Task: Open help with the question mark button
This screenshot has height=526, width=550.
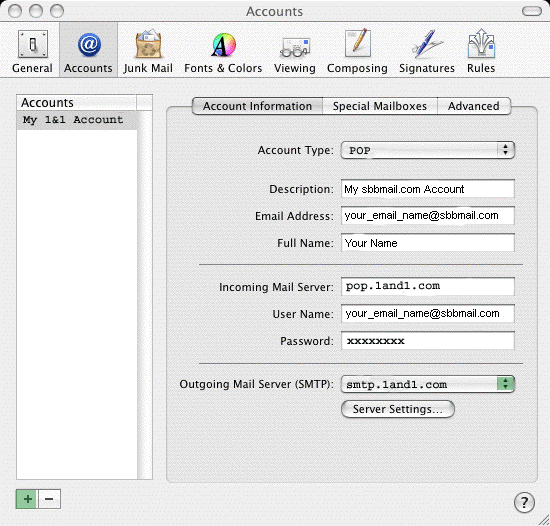Action: tap(524, 503)
